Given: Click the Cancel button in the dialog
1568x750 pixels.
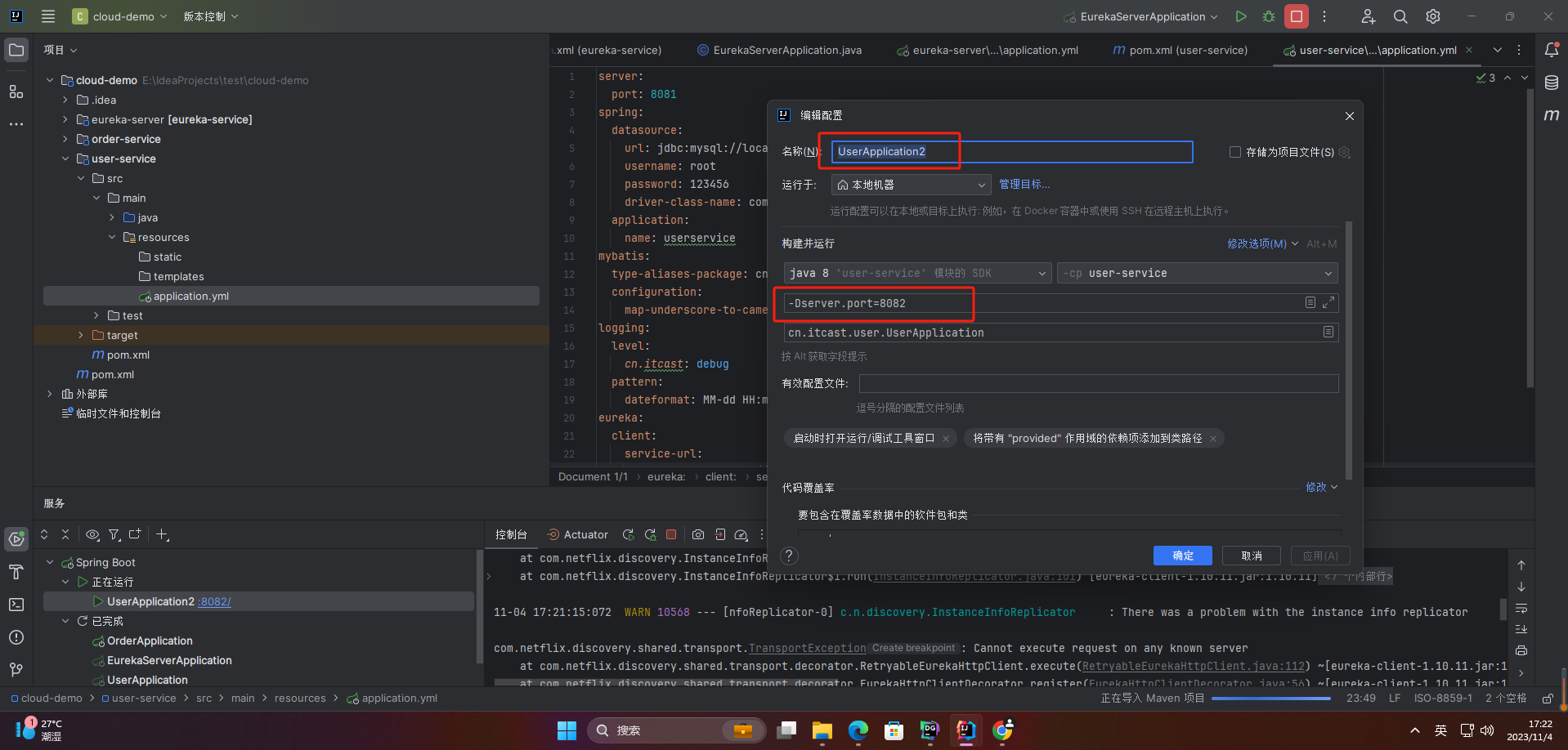Looking at the screenshot, I should click(1251, 556).
